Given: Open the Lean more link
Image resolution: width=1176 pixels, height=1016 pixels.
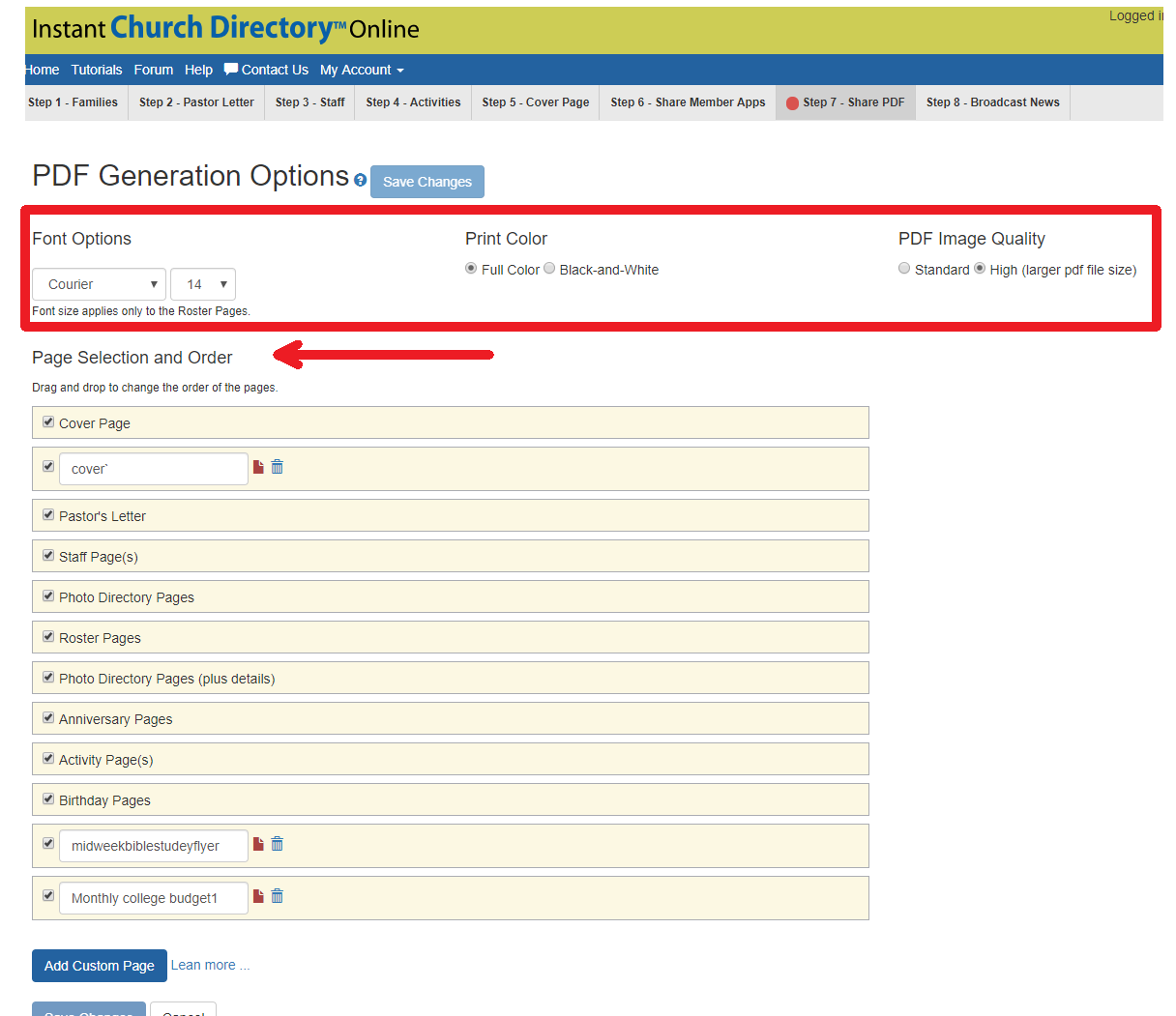Looking at the screenshot, I should [x=209, y=965].
